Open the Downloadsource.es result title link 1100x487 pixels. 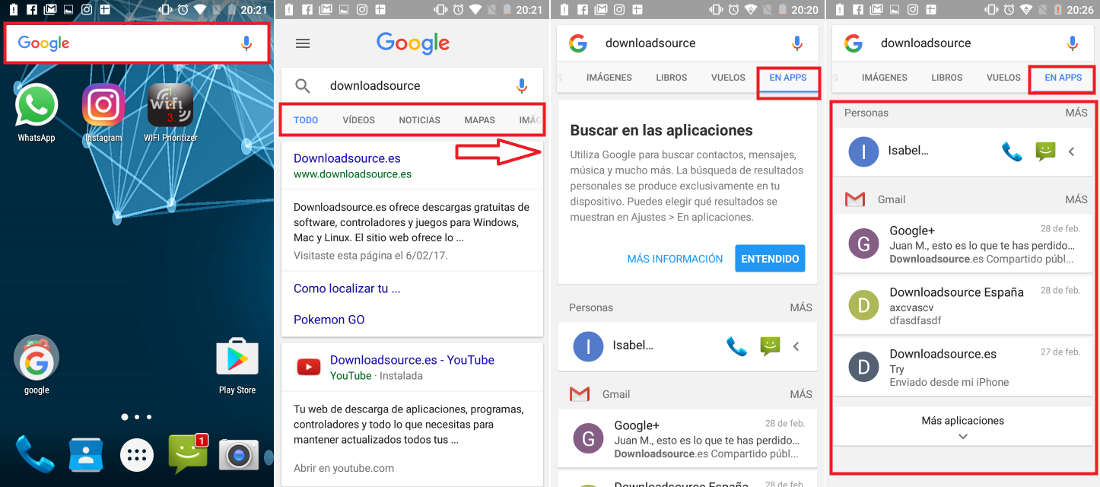point(347,158)
